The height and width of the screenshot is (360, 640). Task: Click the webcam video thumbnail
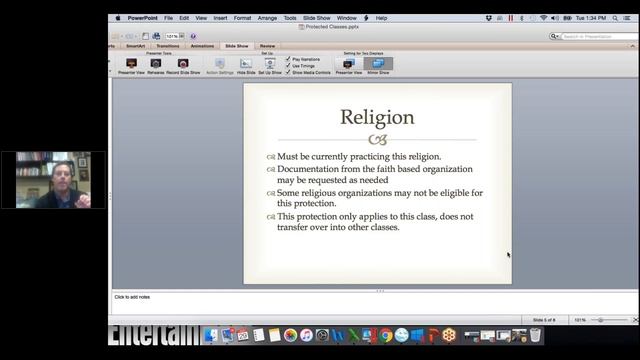53,180
